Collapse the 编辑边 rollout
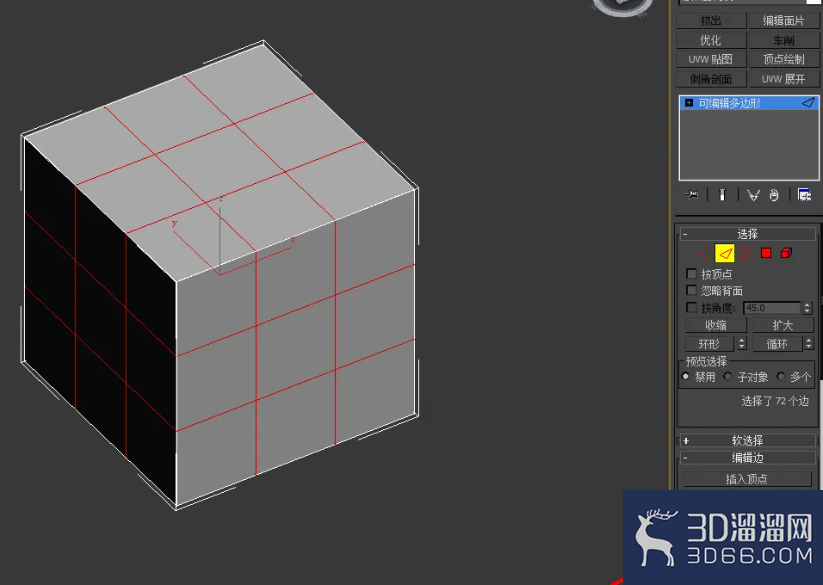 (x=748, y=458)
